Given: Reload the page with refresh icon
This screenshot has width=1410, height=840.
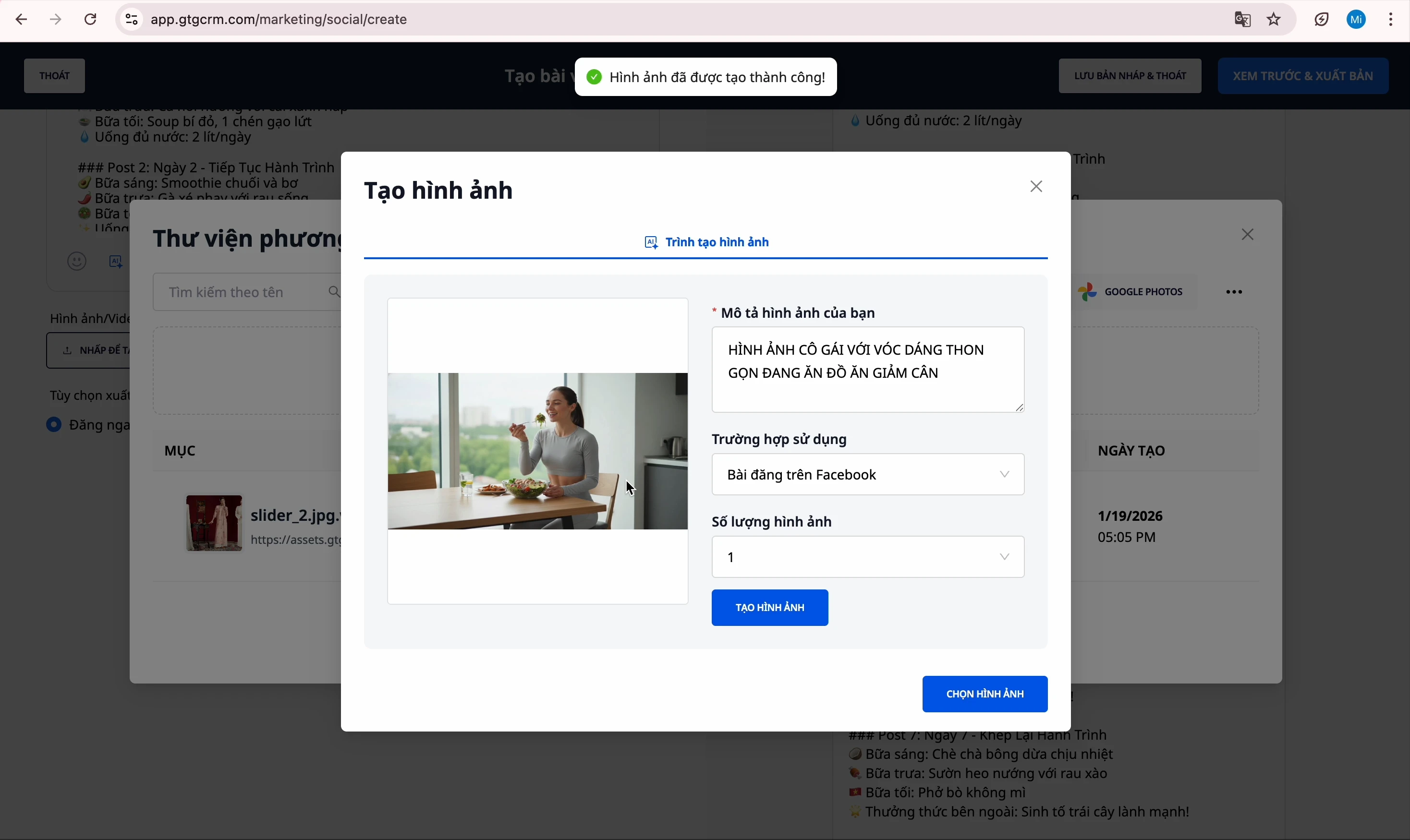Looking at the screenshot, I should (91, 20).
